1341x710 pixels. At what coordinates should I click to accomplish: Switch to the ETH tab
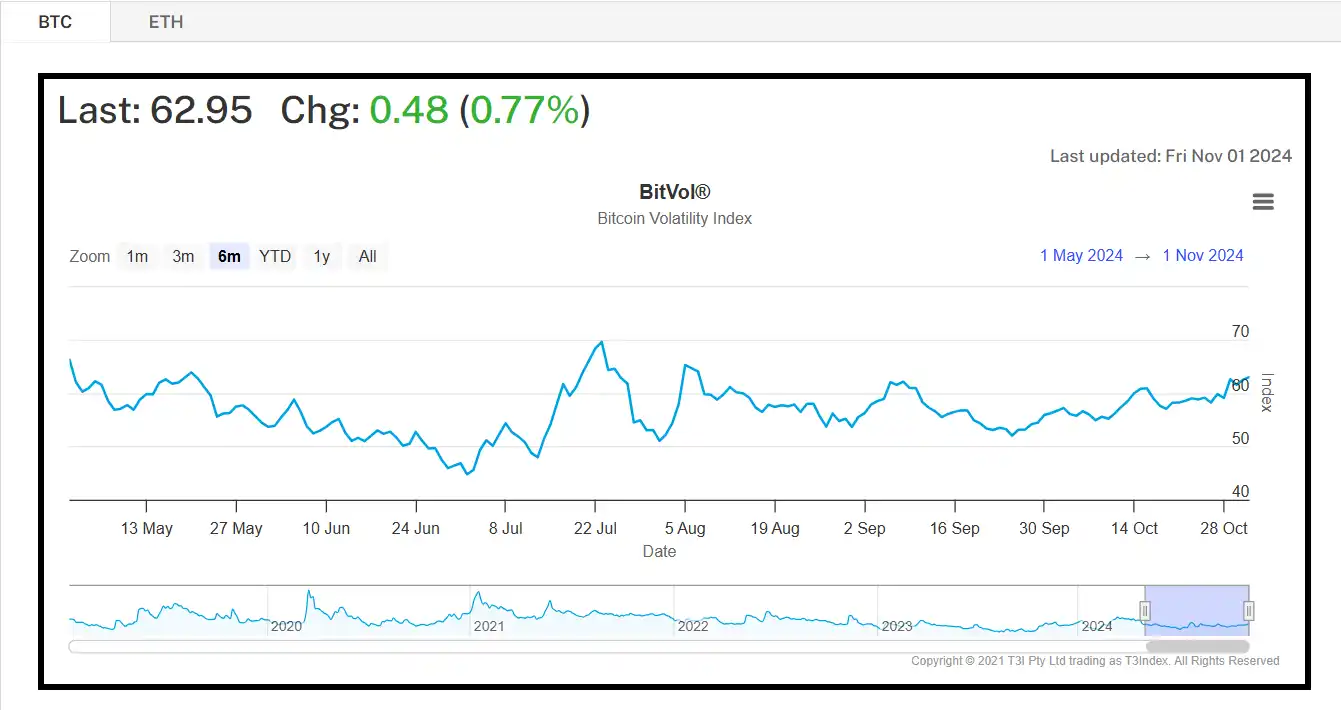(166, 21)
